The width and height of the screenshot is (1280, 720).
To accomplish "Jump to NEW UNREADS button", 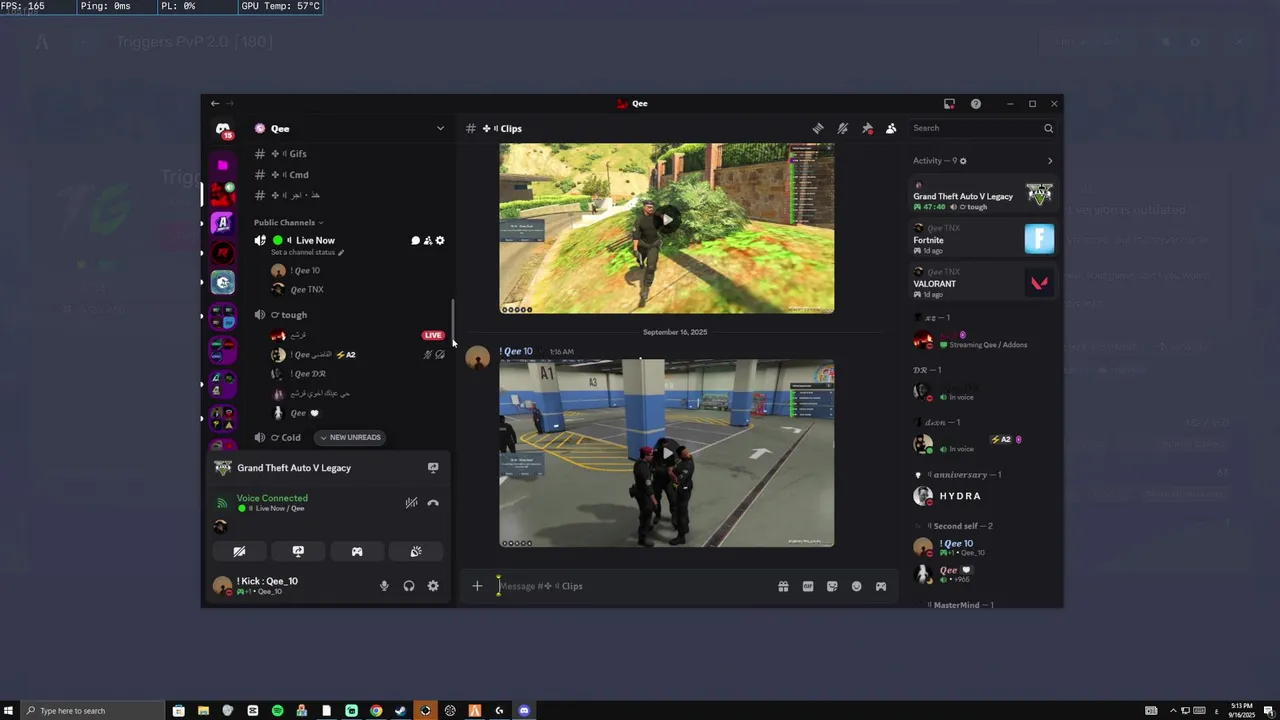I will [x=350, y=437].
